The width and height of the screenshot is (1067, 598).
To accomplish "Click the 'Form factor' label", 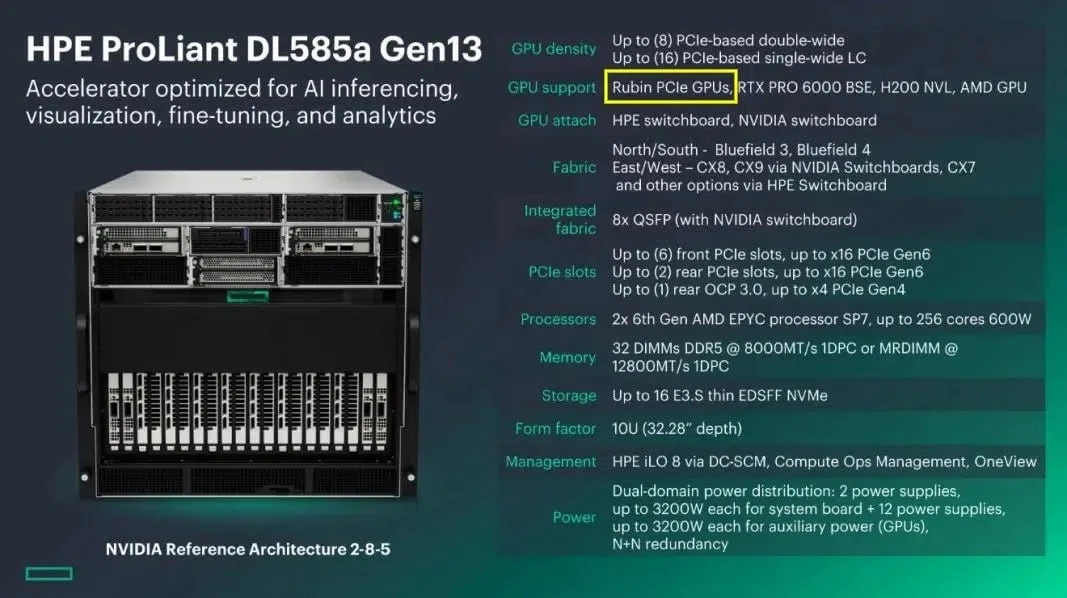I will [x=555, y=429].
